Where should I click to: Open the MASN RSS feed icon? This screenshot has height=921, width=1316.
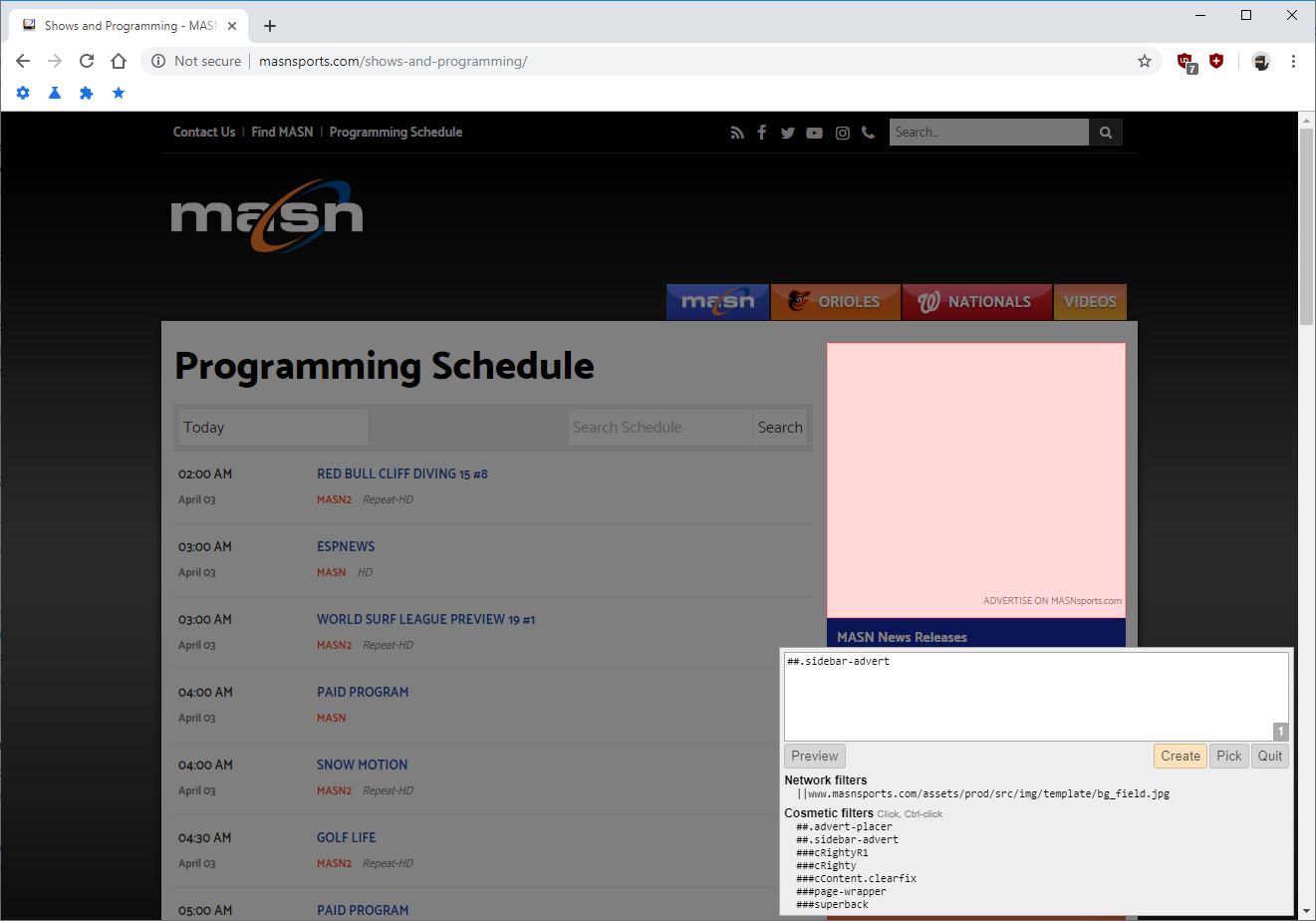(x=737, y=132)
